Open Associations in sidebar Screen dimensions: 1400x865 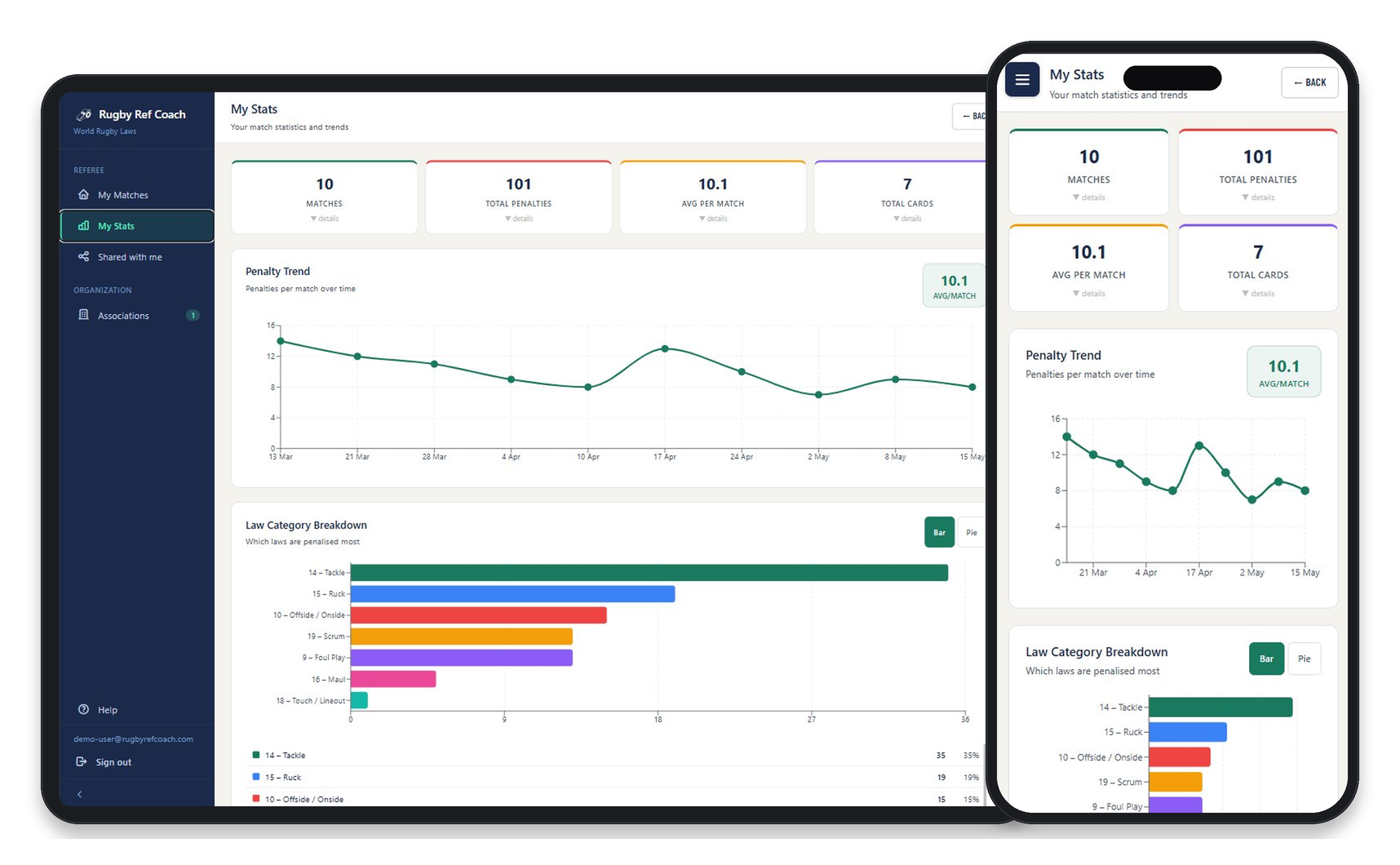click(x=136, y=315)
